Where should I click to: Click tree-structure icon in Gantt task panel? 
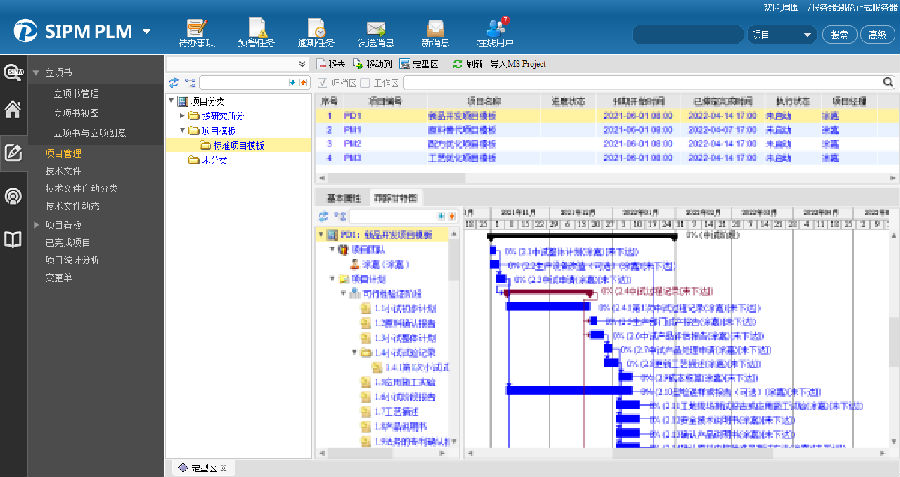coord(340,216)
